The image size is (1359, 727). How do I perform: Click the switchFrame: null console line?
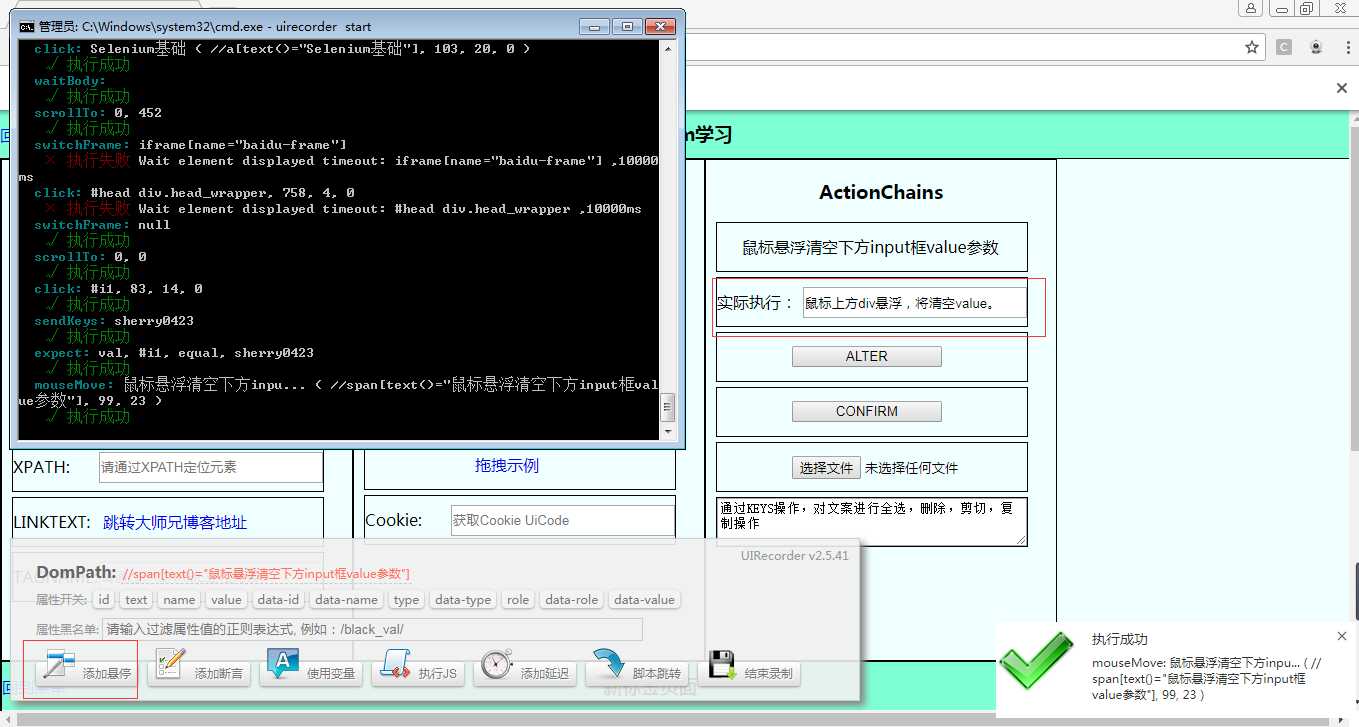pos(102,225)
